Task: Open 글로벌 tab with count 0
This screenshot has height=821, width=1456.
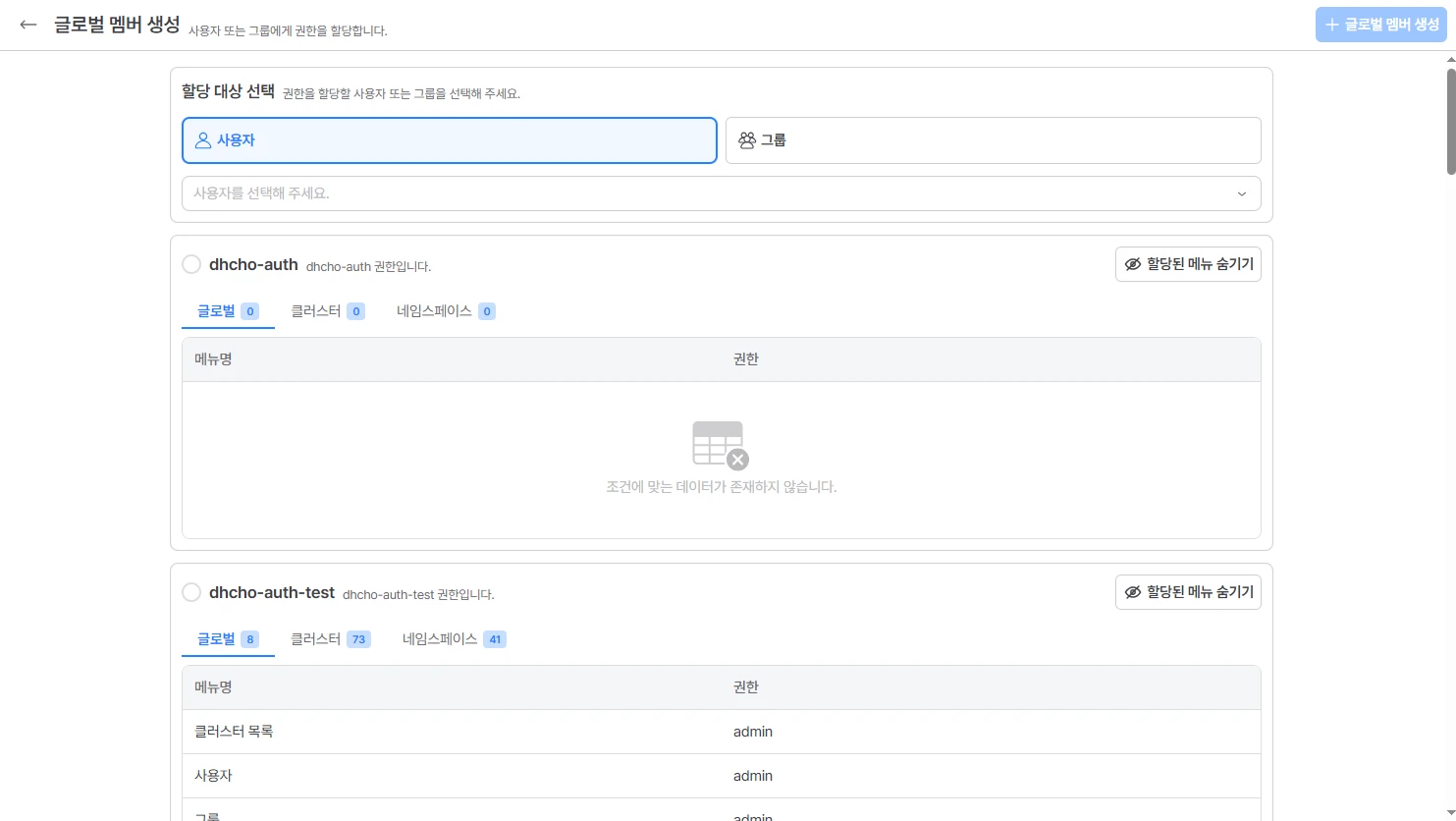Action: pyautogui.click(x=228, y=311)
